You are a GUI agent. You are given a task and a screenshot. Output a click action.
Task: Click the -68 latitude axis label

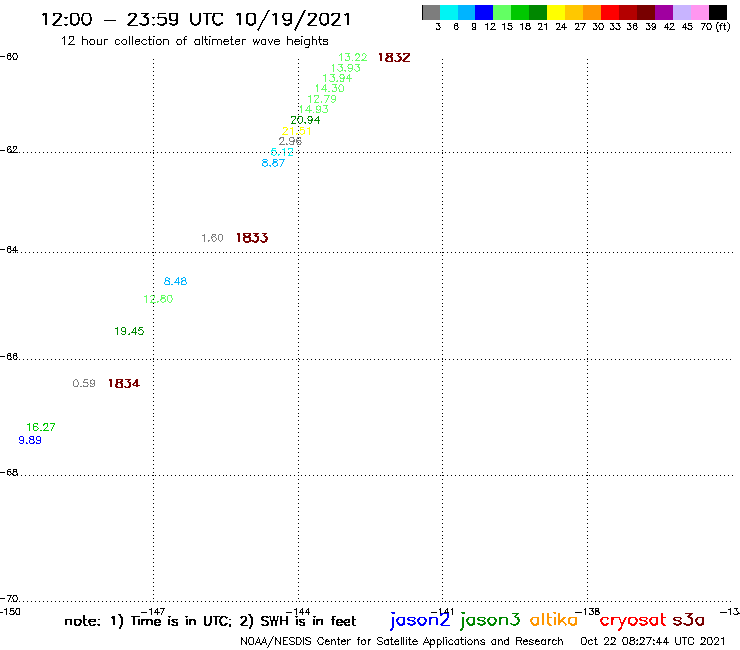tap(9, 473)
